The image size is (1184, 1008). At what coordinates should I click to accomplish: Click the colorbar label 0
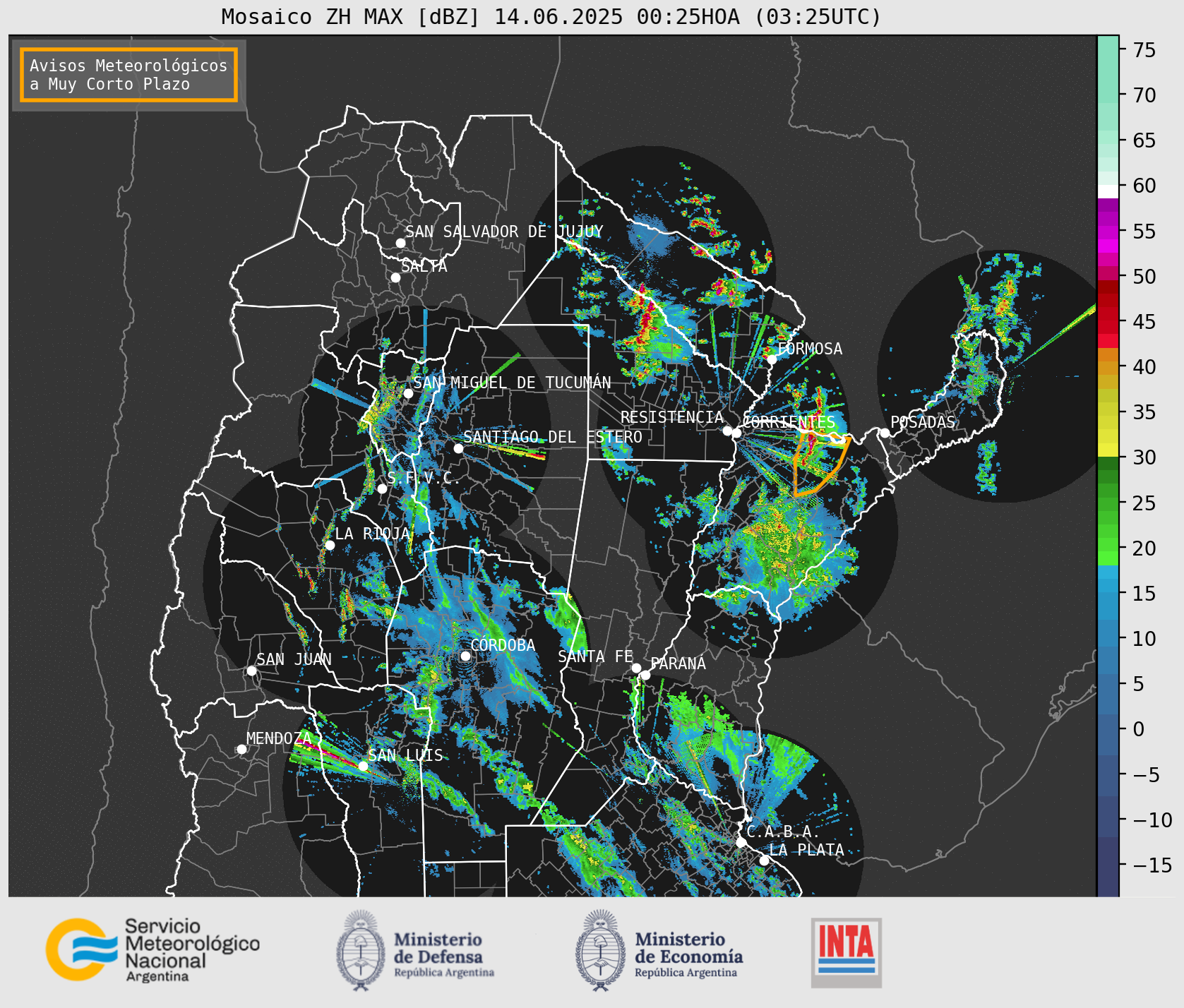1138,729
